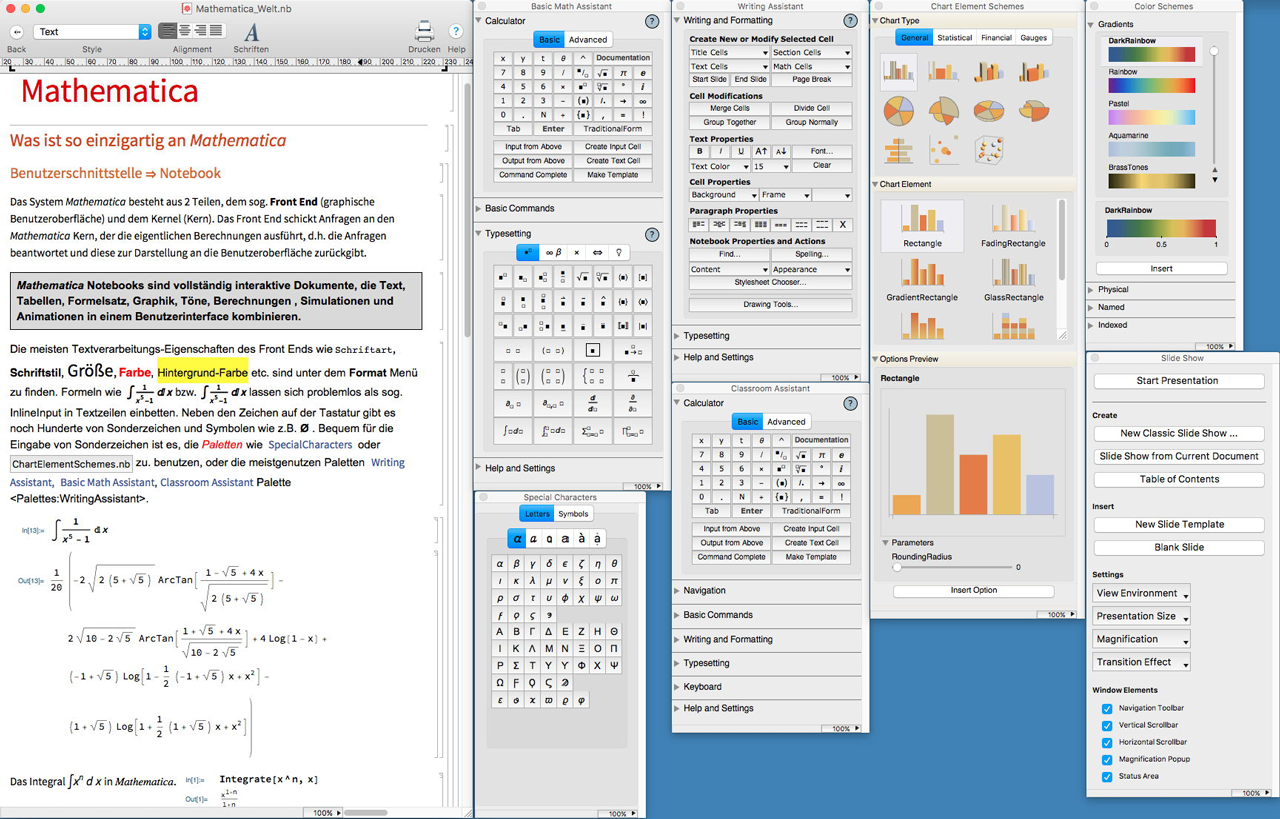Screen dimensions: 1280x819
Task: Open View Environment dropdown
Action: tap(1141, 593)
